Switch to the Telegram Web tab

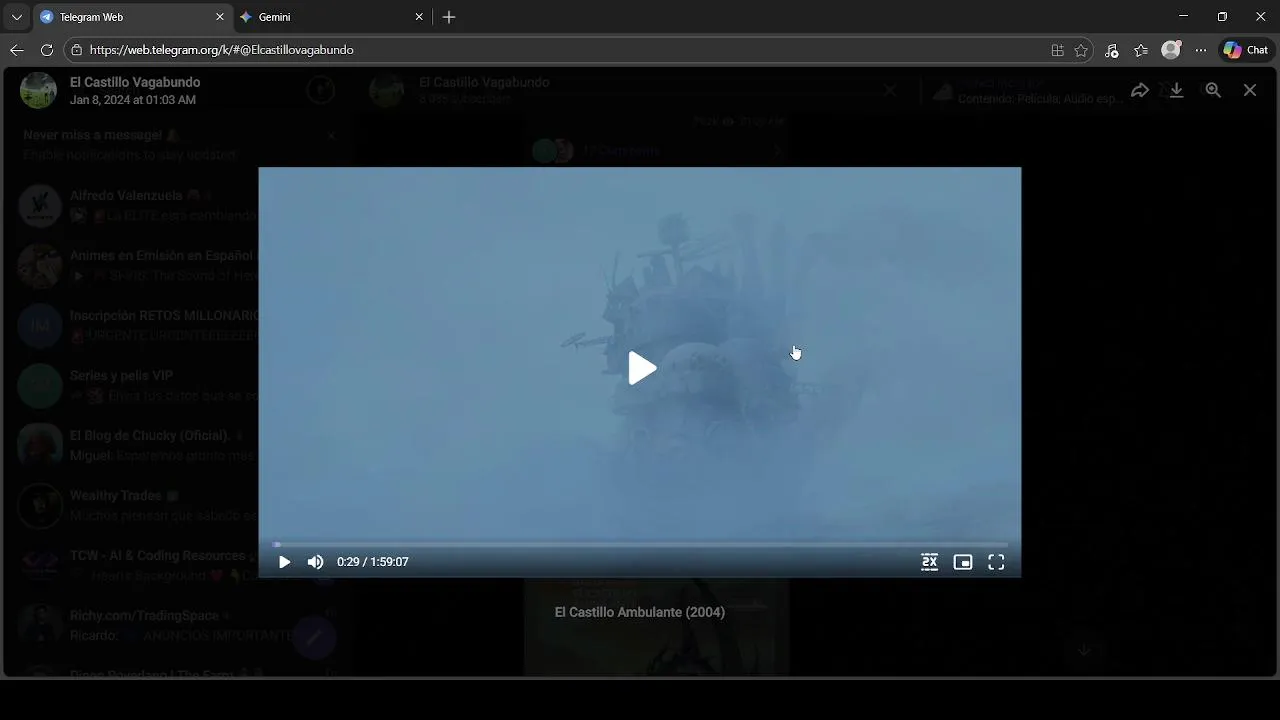click(133, 17)
